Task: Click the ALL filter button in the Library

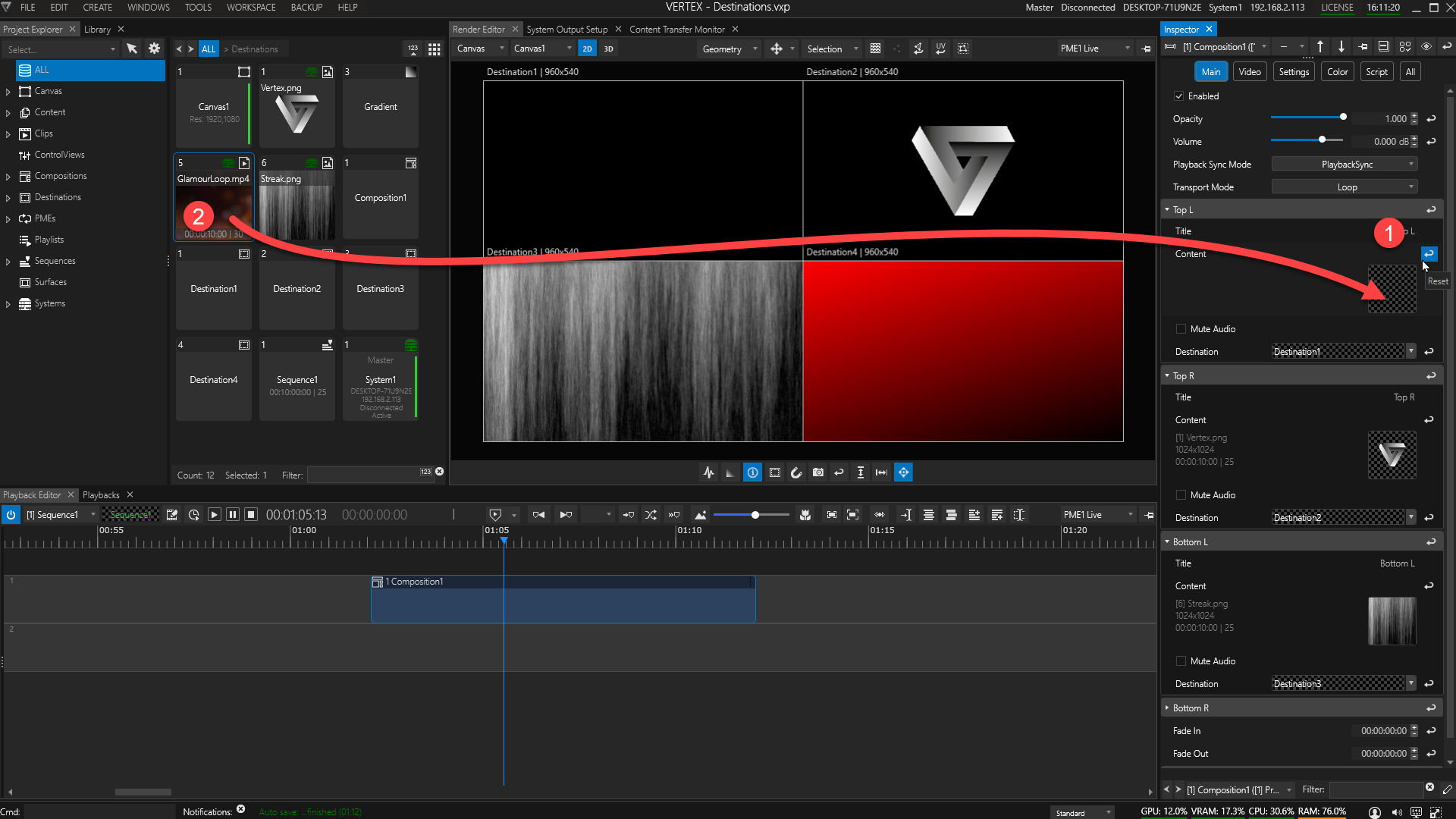Action: [x=209, y=48]
